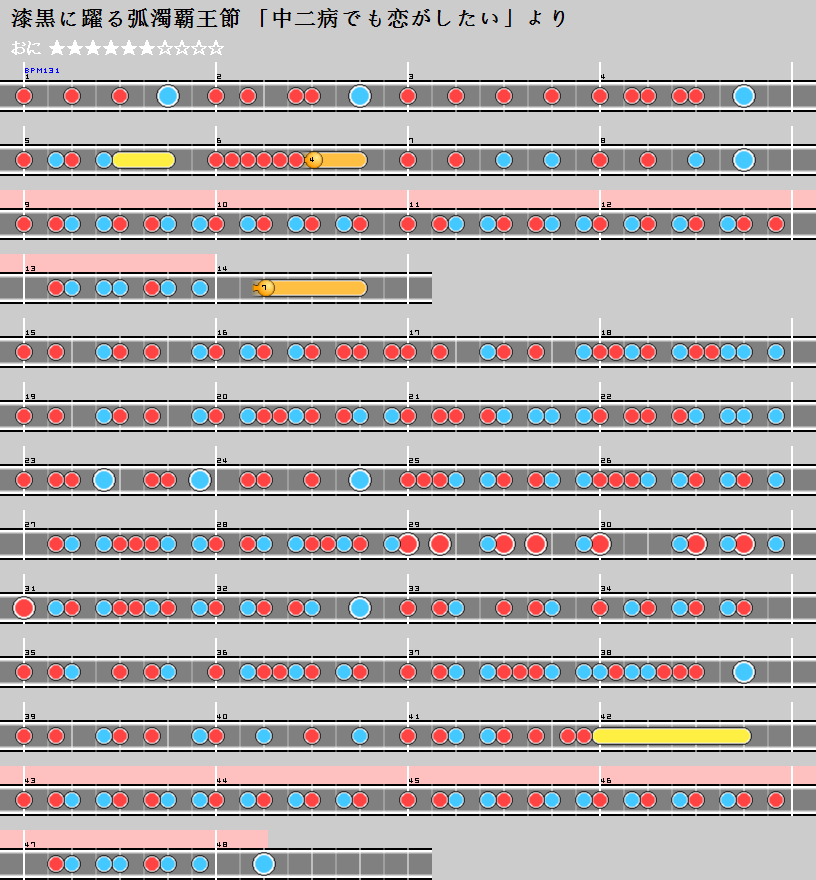The image size is (816, 880).
Task: Click measure number 14 label
Action: 222,268
